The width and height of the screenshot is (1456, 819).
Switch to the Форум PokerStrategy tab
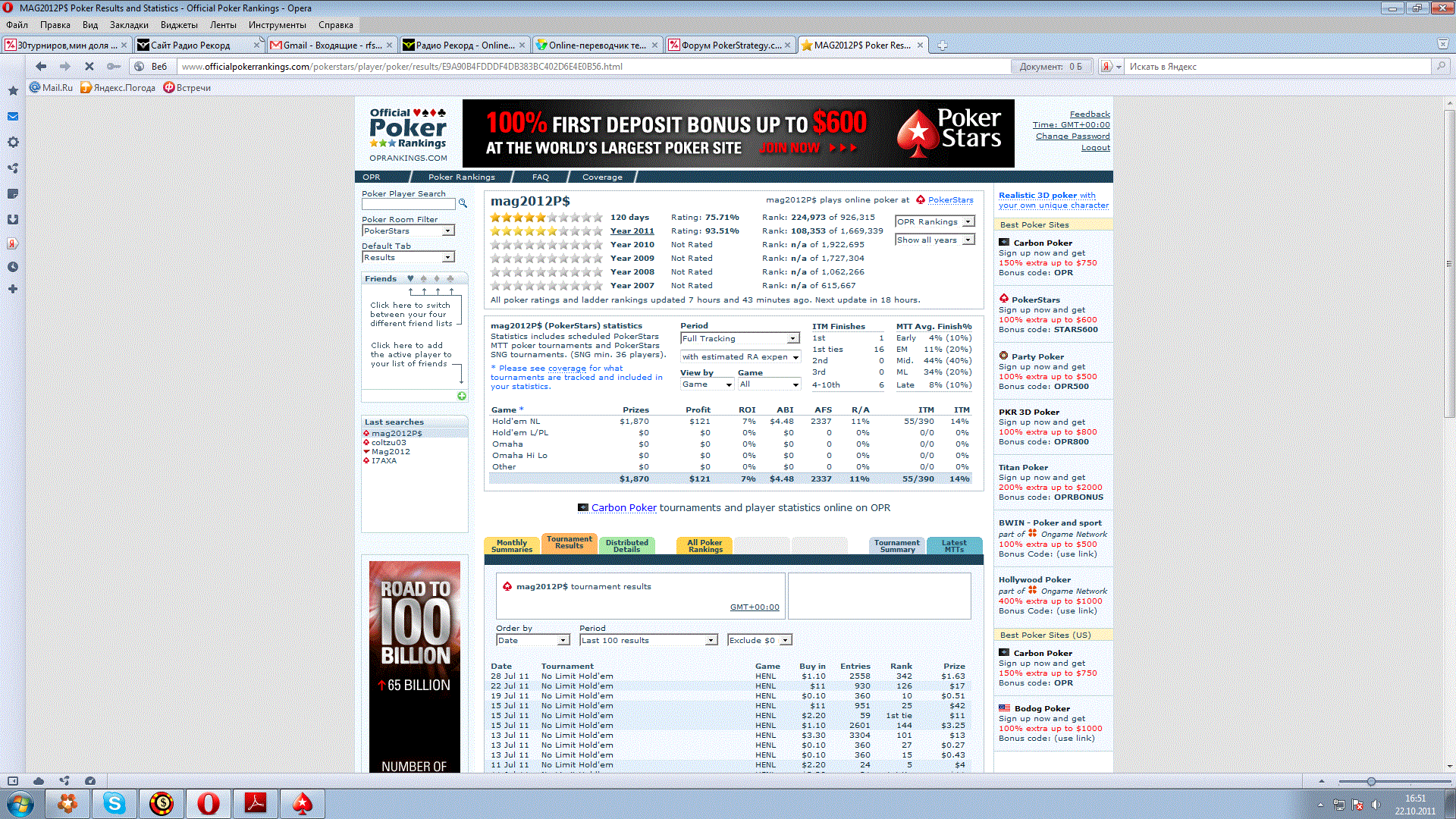click(730, 45)
